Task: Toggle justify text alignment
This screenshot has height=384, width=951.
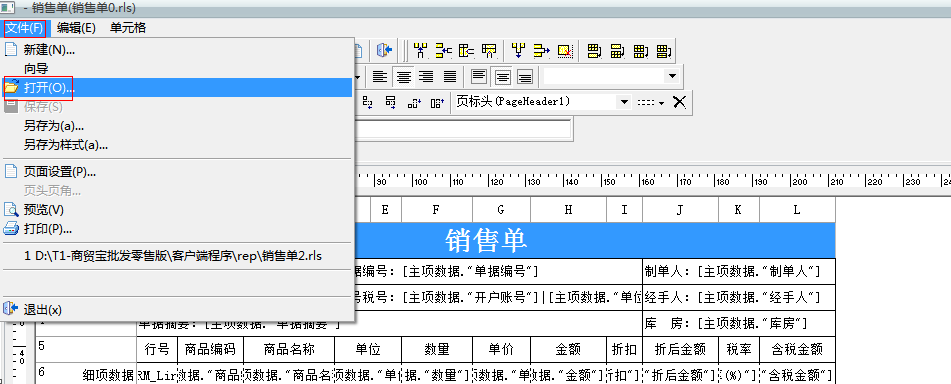Action: (x=449, y=76)
